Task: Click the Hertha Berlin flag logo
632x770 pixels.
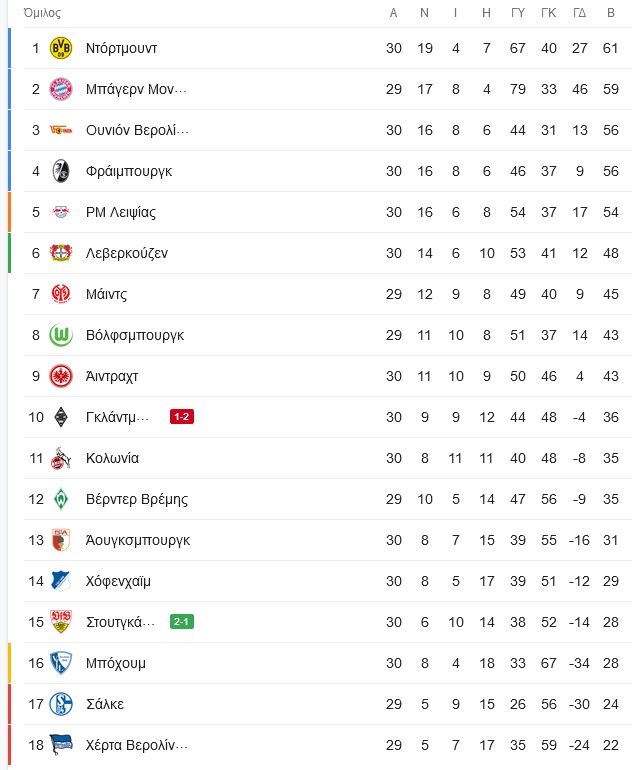Action: [61, 745]
